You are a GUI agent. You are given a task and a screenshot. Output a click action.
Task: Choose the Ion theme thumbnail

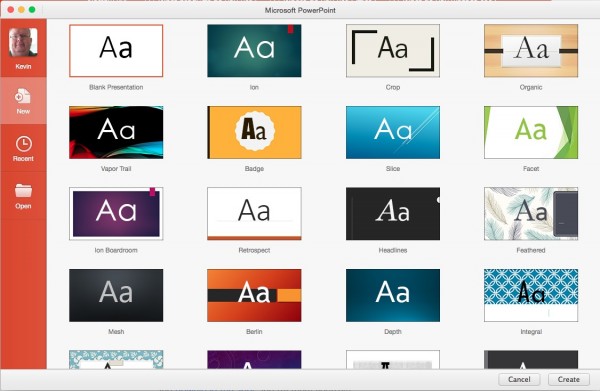coord(254,51)
